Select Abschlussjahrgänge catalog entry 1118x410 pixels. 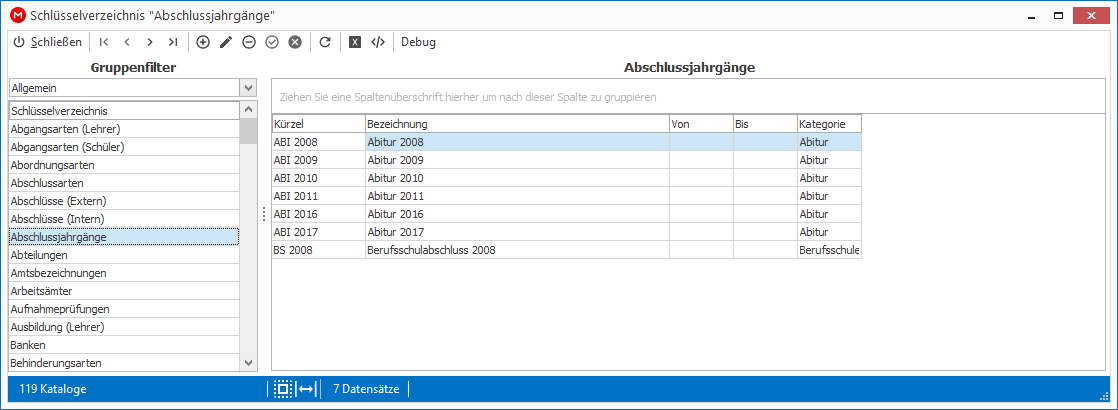123,237
